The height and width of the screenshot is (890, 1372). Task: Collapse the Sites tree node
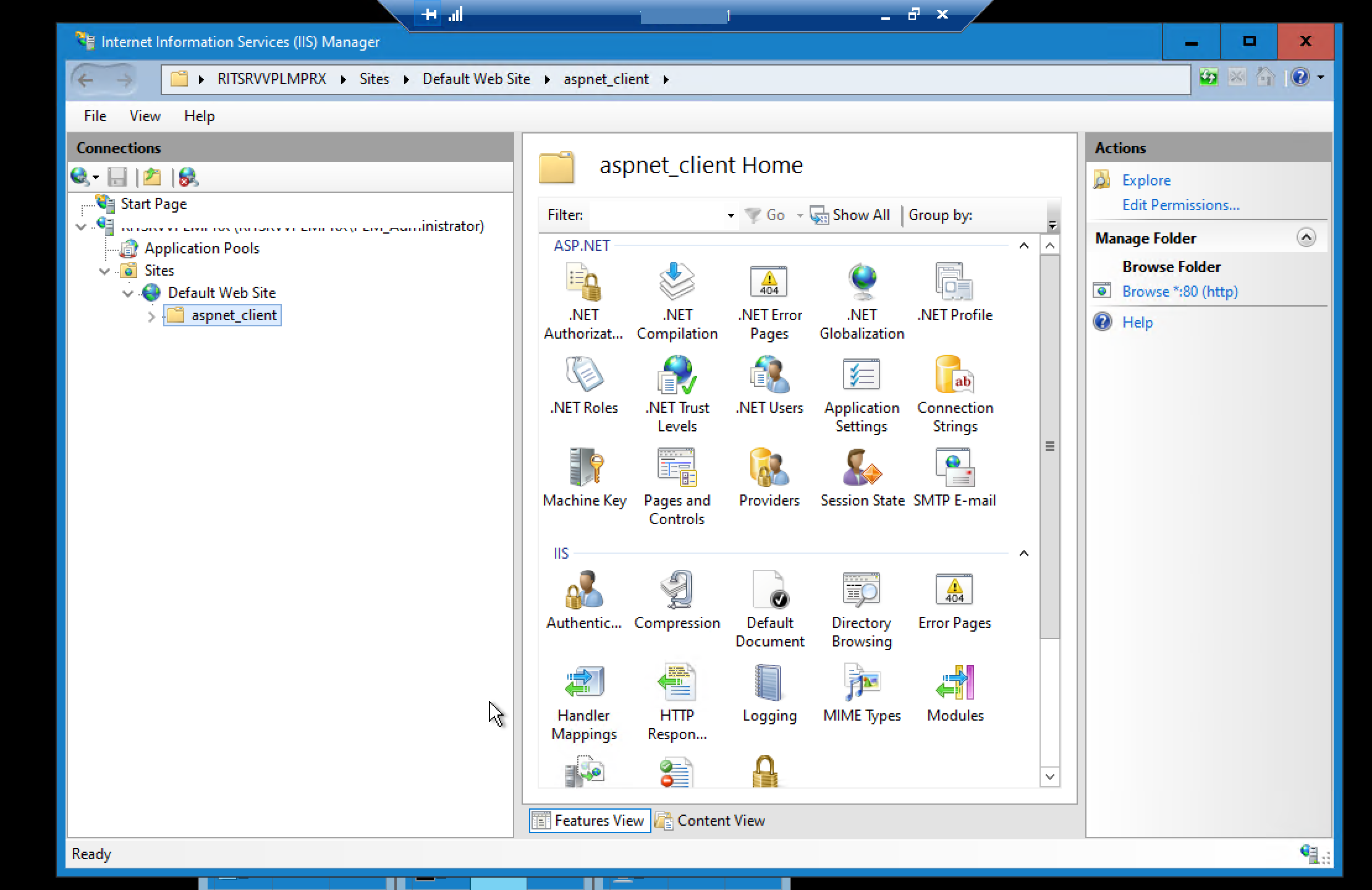tap(104, 271)
